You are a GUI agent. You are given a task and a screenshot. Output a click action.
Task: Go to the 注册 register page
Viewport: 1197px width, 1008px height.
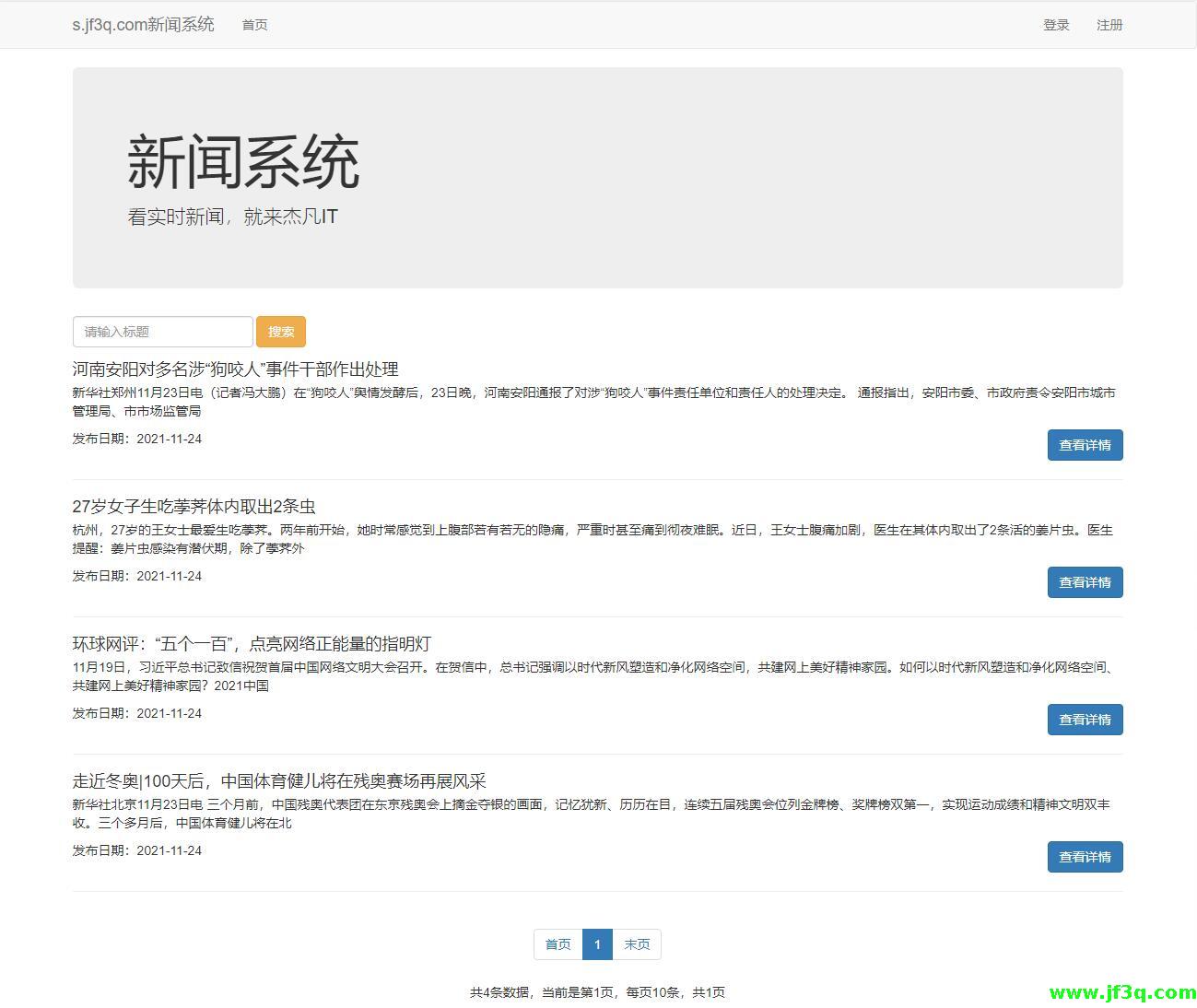pyautogui.click(x=1109, y=25)
